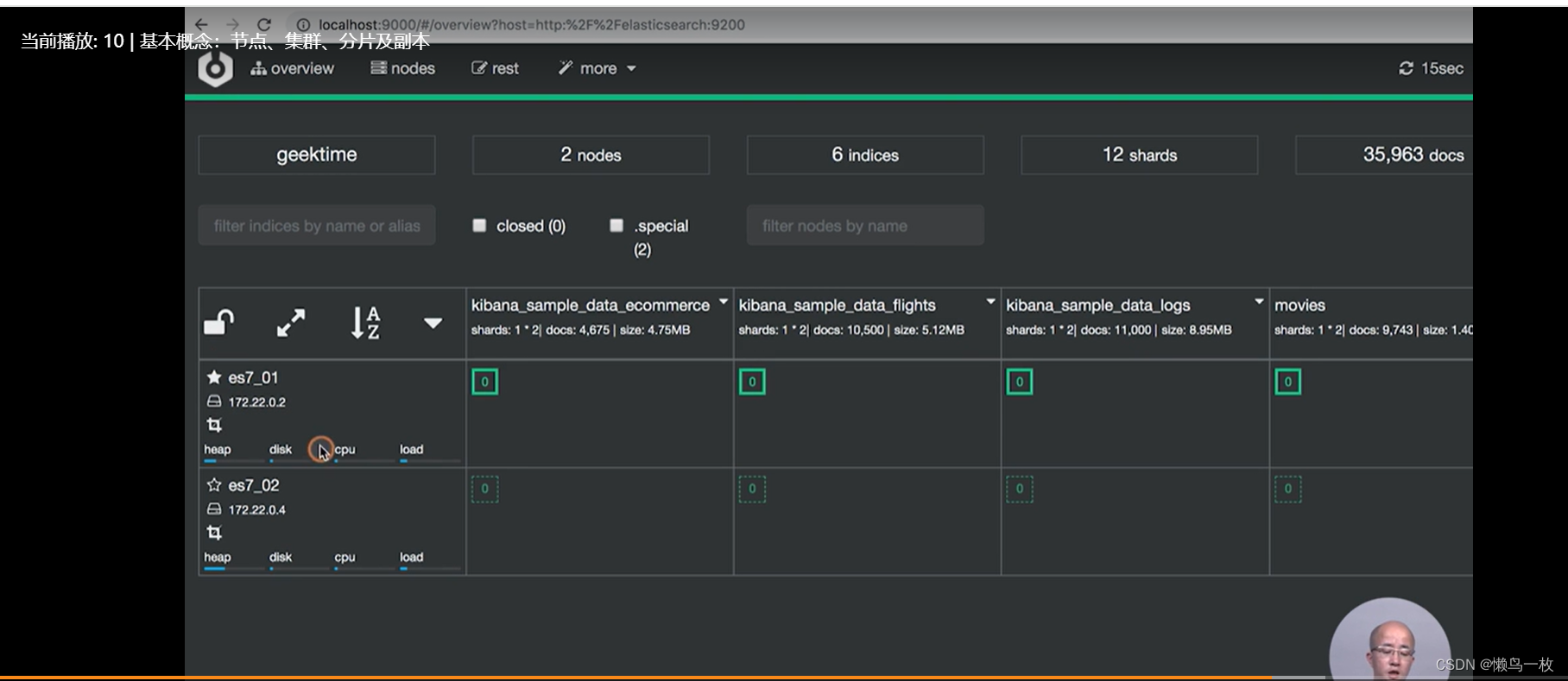This screenshot has height=681, width=1568.
Task: Click the expand arrows icon
Action: click(x=291, y=323)
